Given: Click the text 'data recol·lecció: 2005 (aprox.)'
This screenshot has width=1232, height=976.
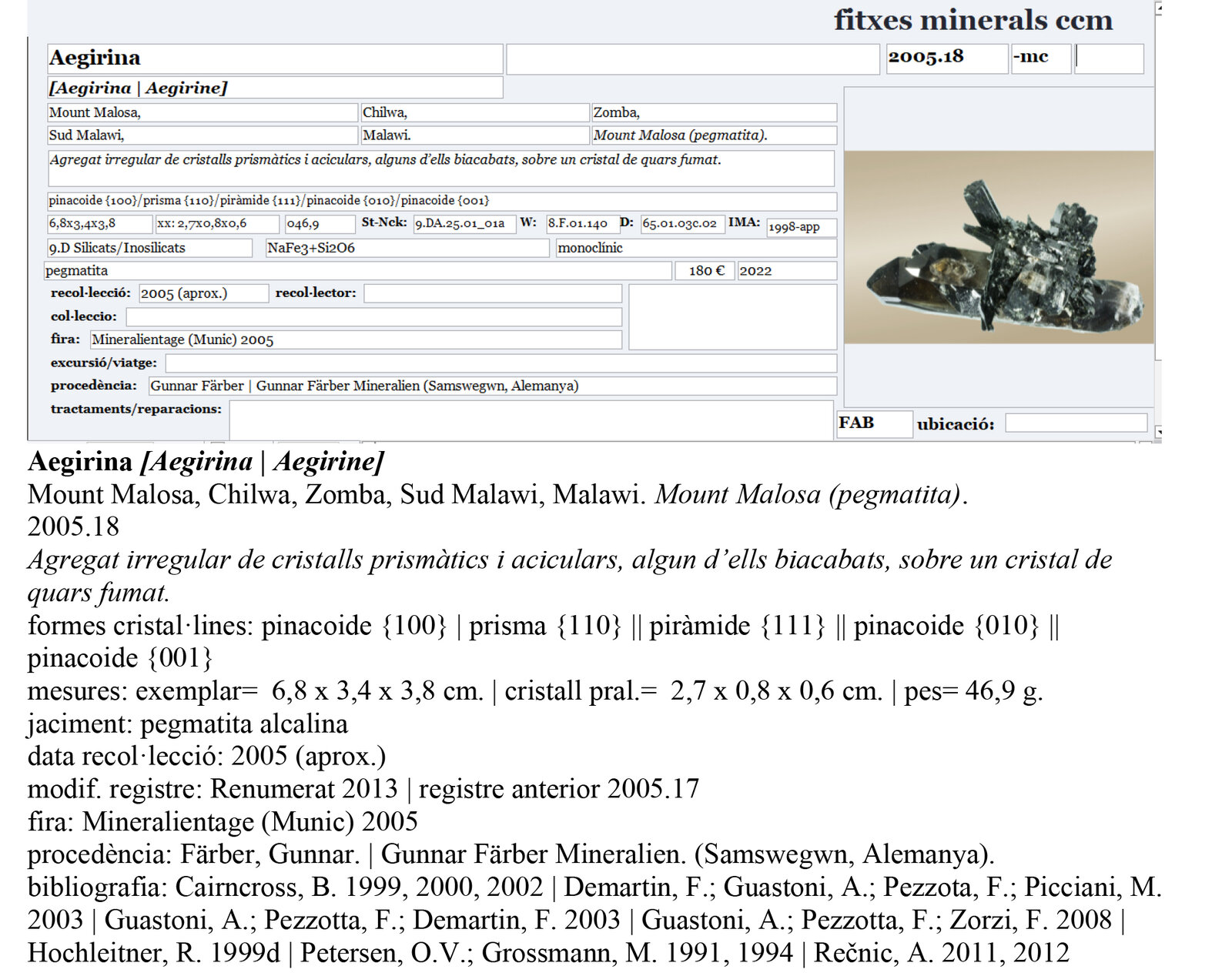Looking at the screenshot, I should (x=206, y=757).
